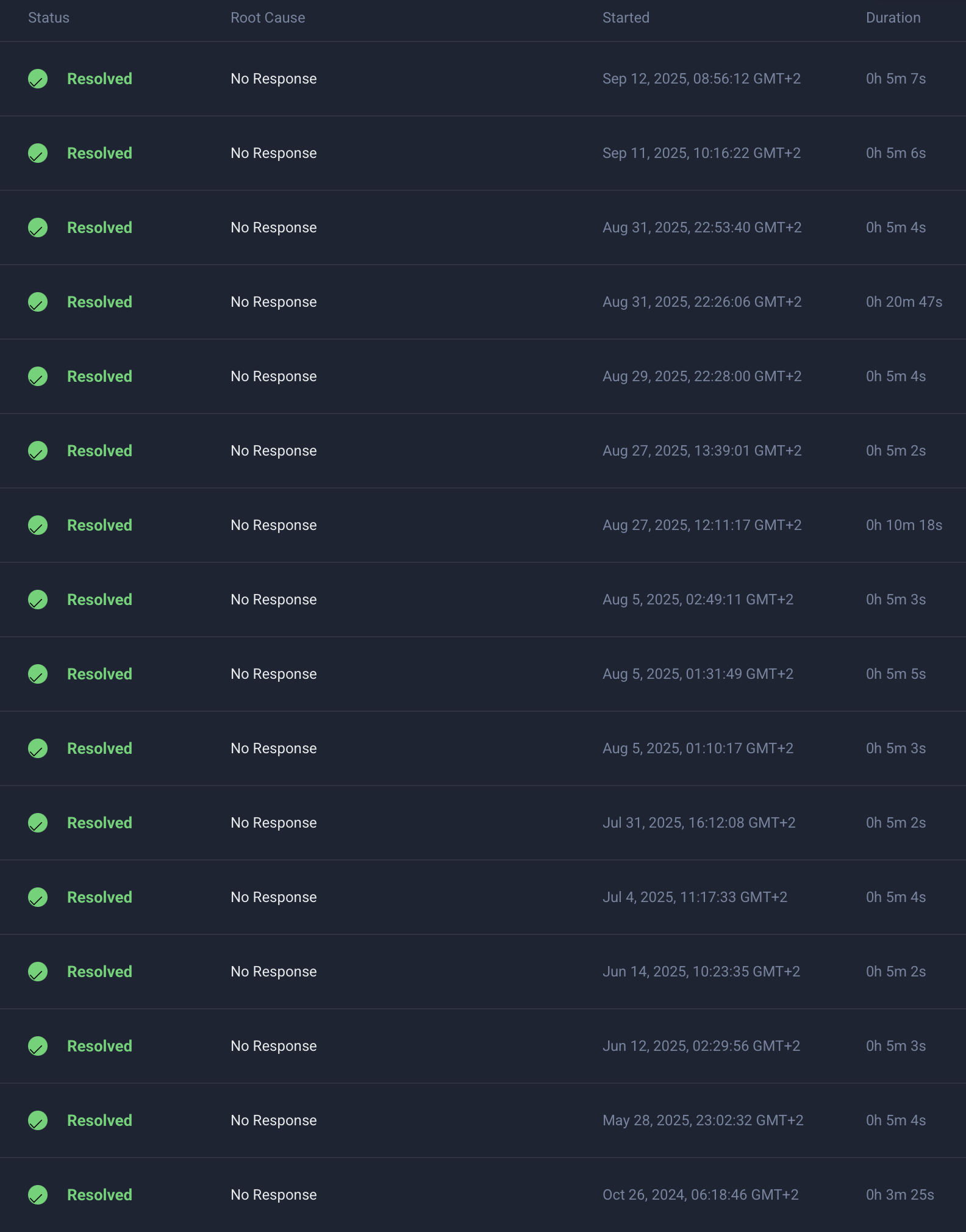This screenshot has height=1232, width=966.
Task: Click the check icon on the 20m 47s incident
Action: pos(38,302)
